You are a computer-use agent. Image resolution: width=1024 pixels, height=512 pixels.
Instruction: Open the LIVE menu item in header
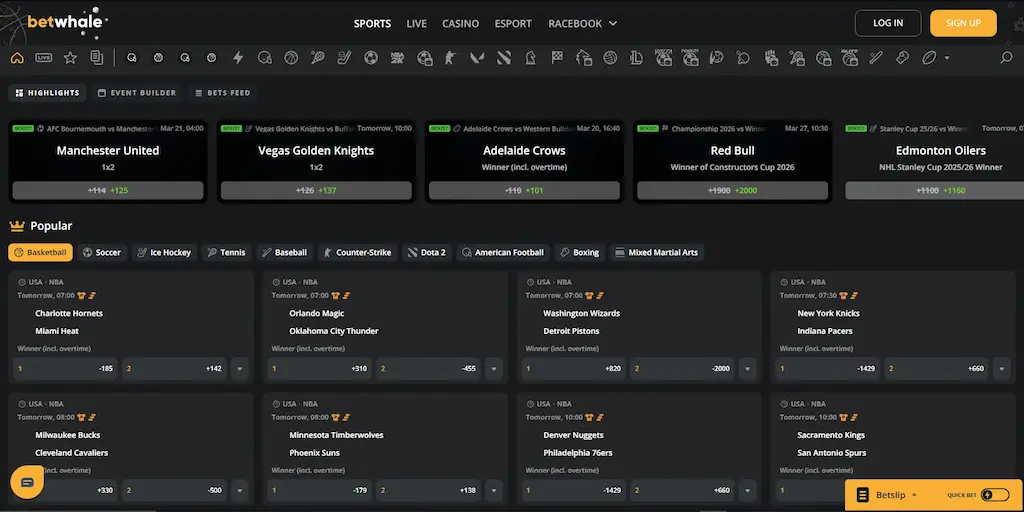417,24
